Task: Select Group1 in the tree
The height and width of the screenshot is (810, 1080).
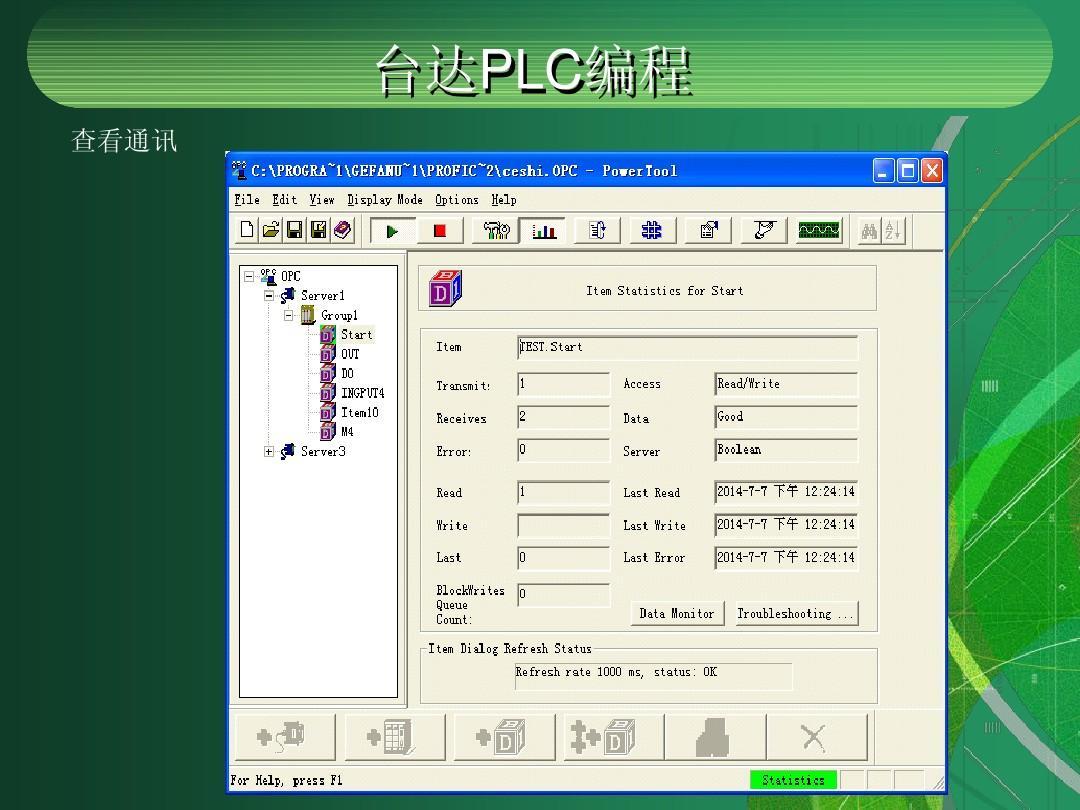Action: [339, 315]
